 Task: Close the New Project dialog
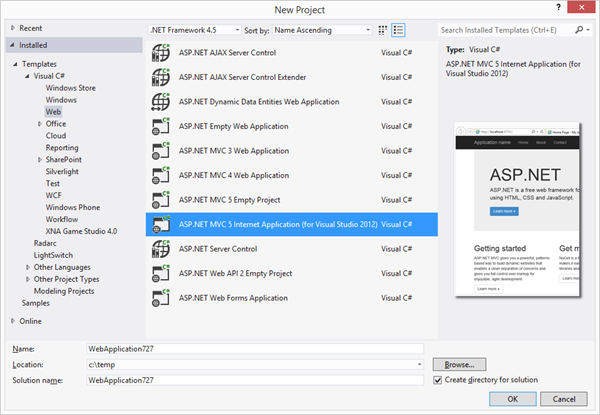(x=581, y=7)
